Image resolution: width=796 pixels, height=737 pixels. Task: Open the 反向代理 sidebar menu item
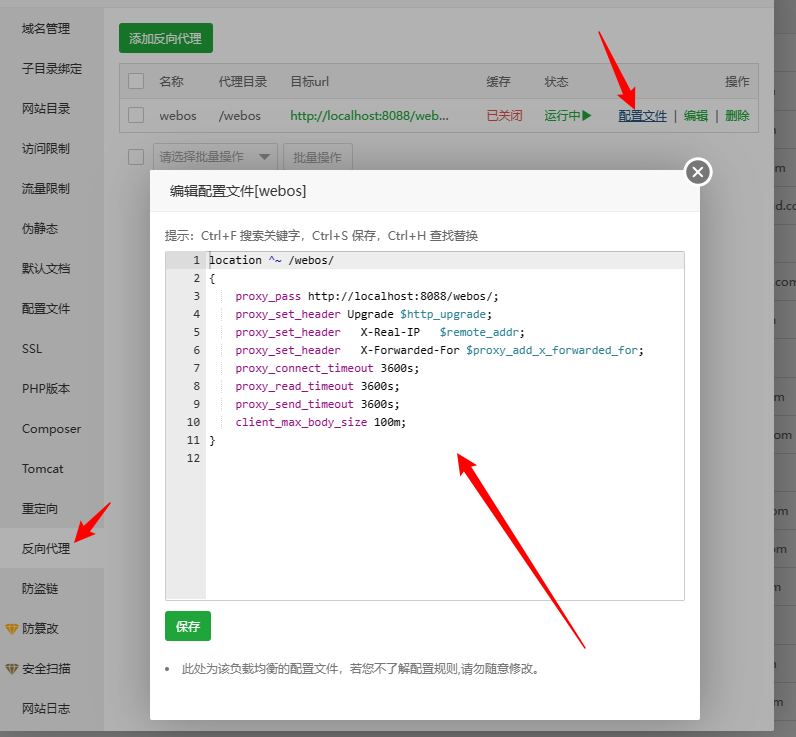click(46, 549)
